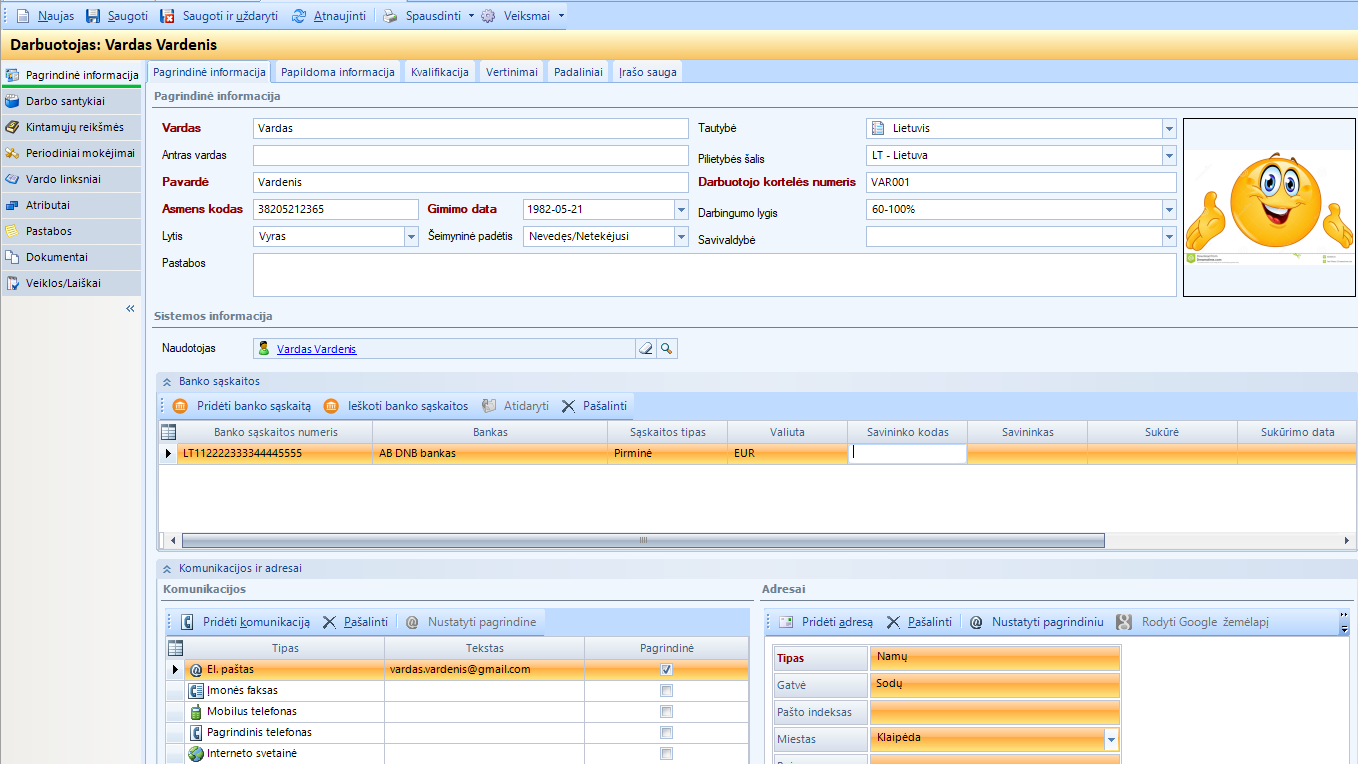Open the Tautybė dropdown
Viewport: 1358px width, 764px height.
pyautogui.click(x=1169, y=128)
